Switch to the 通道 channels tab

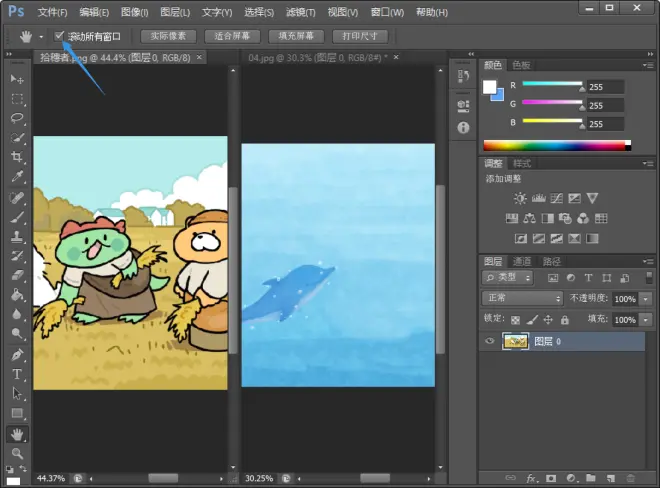(522, 261)
